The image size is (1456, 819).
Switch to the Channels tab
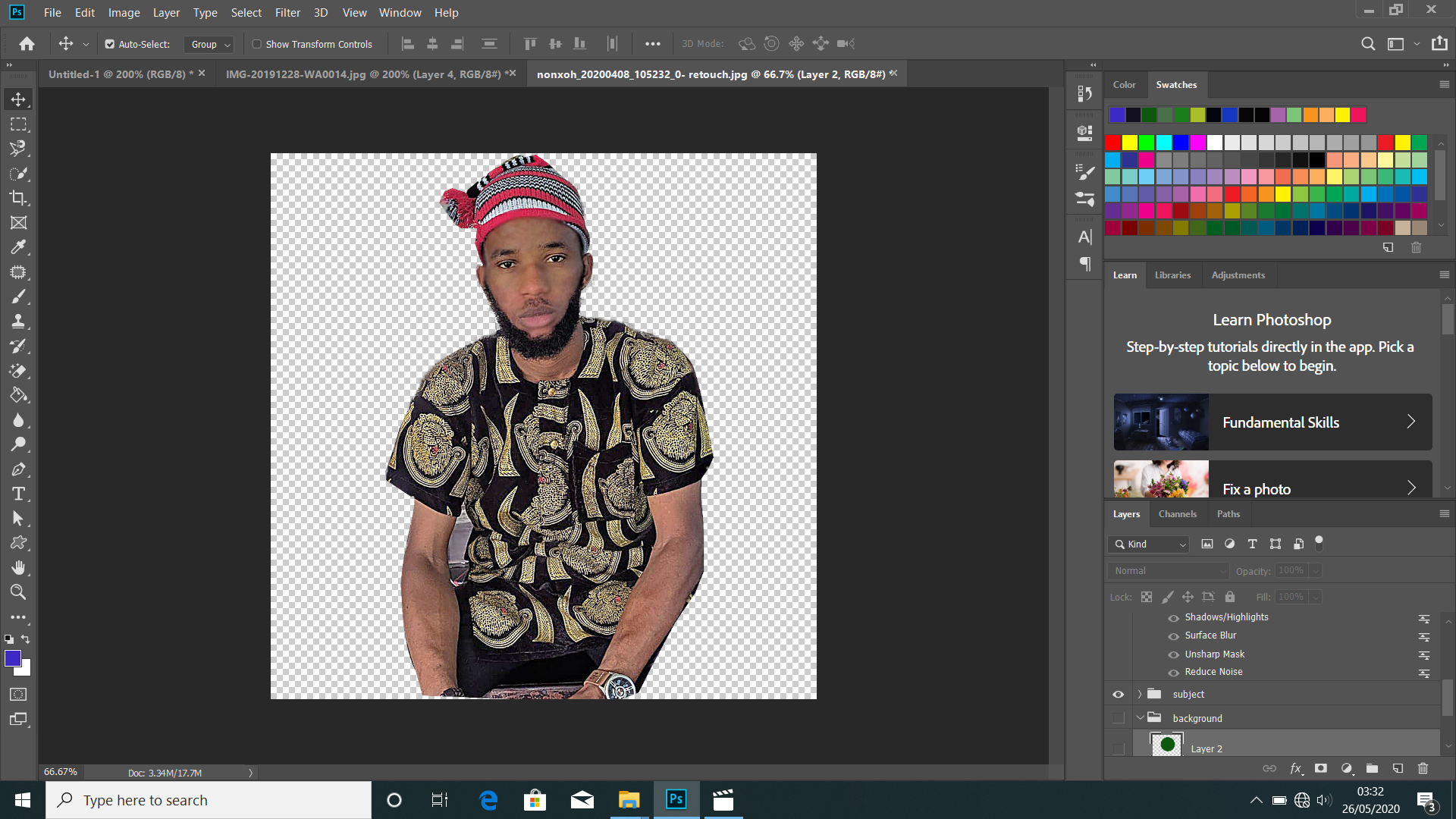pyautogui.click(x=1177, y=513)
